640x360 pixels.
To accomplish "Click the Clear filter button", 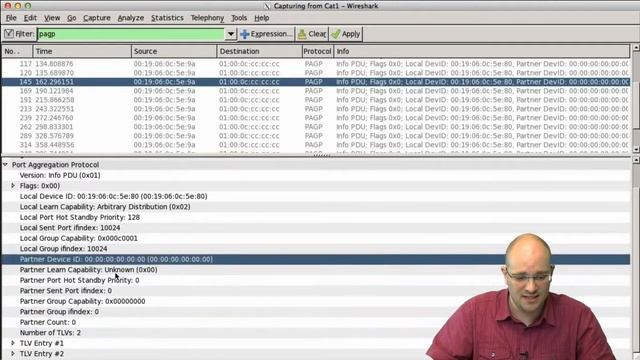I will click(x=312, y=34).
